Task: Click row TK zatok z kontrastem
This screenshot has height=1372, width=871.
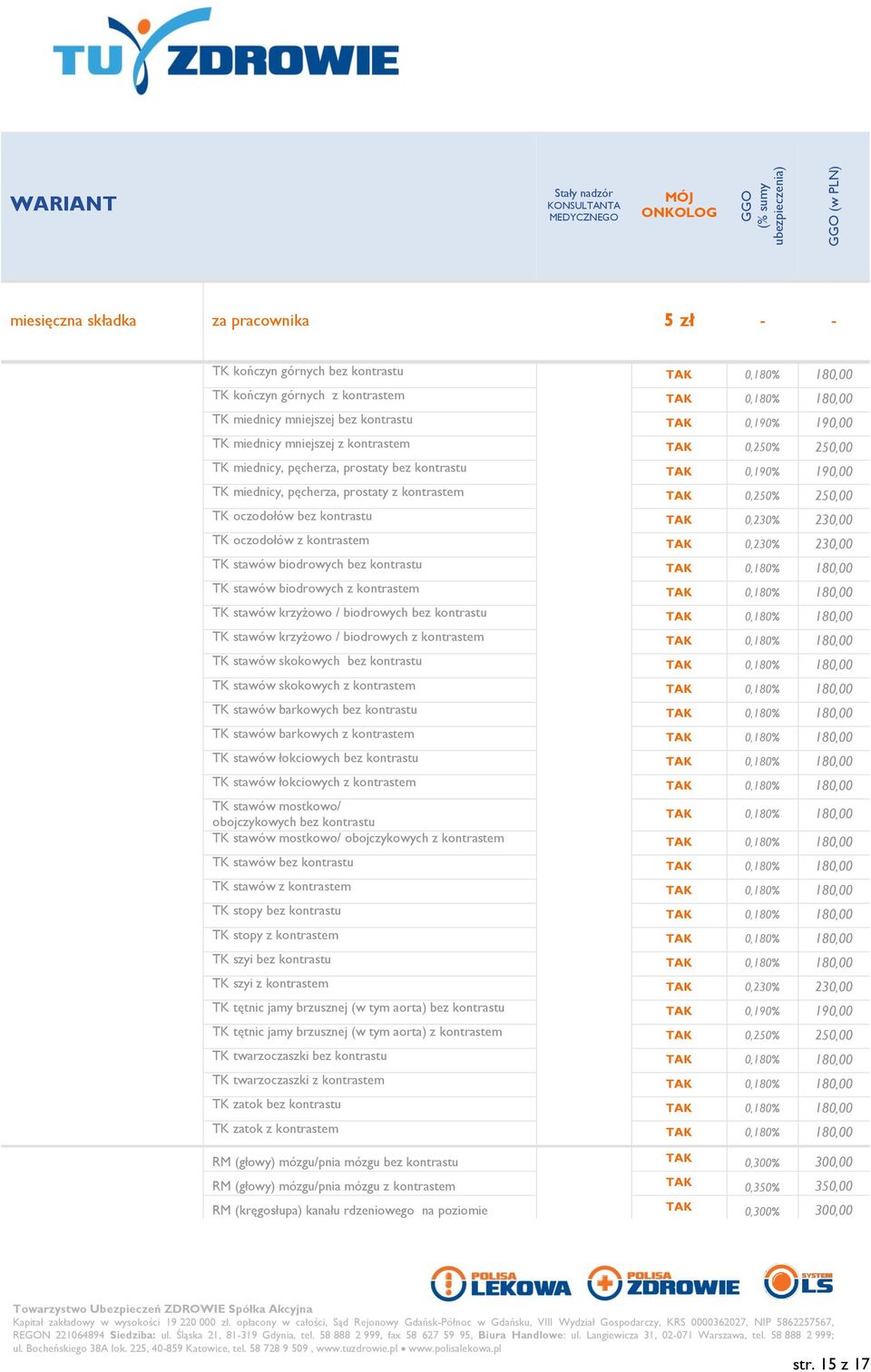Action: [275, 1129]
